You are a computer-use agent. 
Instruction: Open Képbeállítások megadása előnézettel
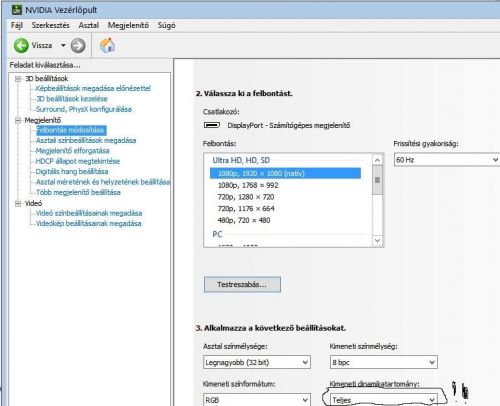click(x=93, y=88)
